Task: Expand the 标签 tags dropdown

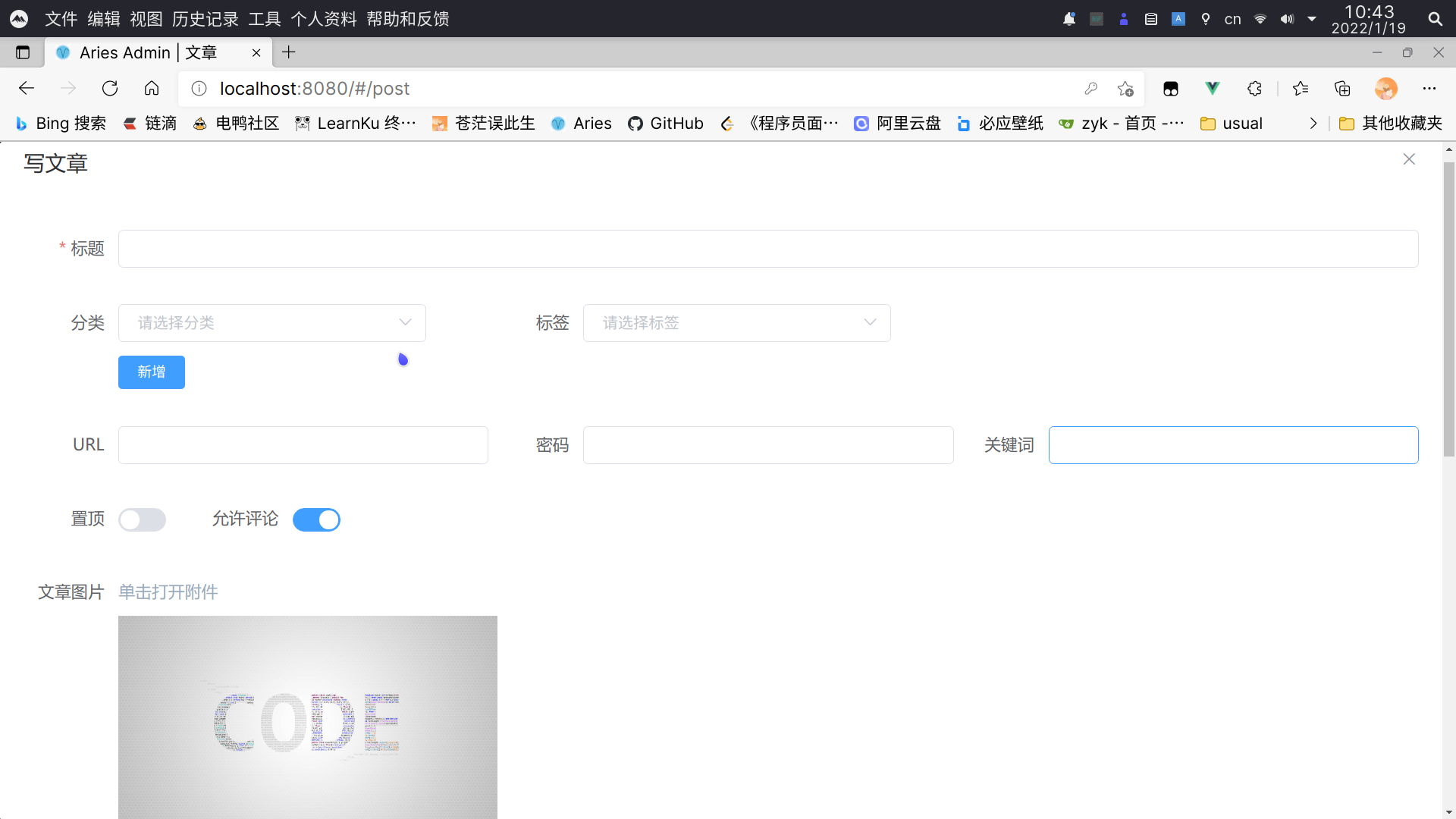Action: click(736, 322)
